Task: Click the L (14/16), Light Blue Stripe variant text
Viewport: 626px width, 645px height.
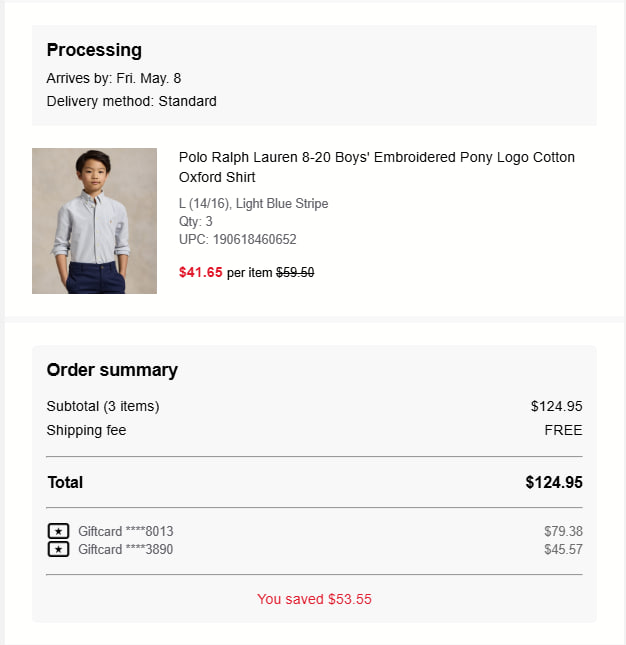Action: click(x=253, y=203)
